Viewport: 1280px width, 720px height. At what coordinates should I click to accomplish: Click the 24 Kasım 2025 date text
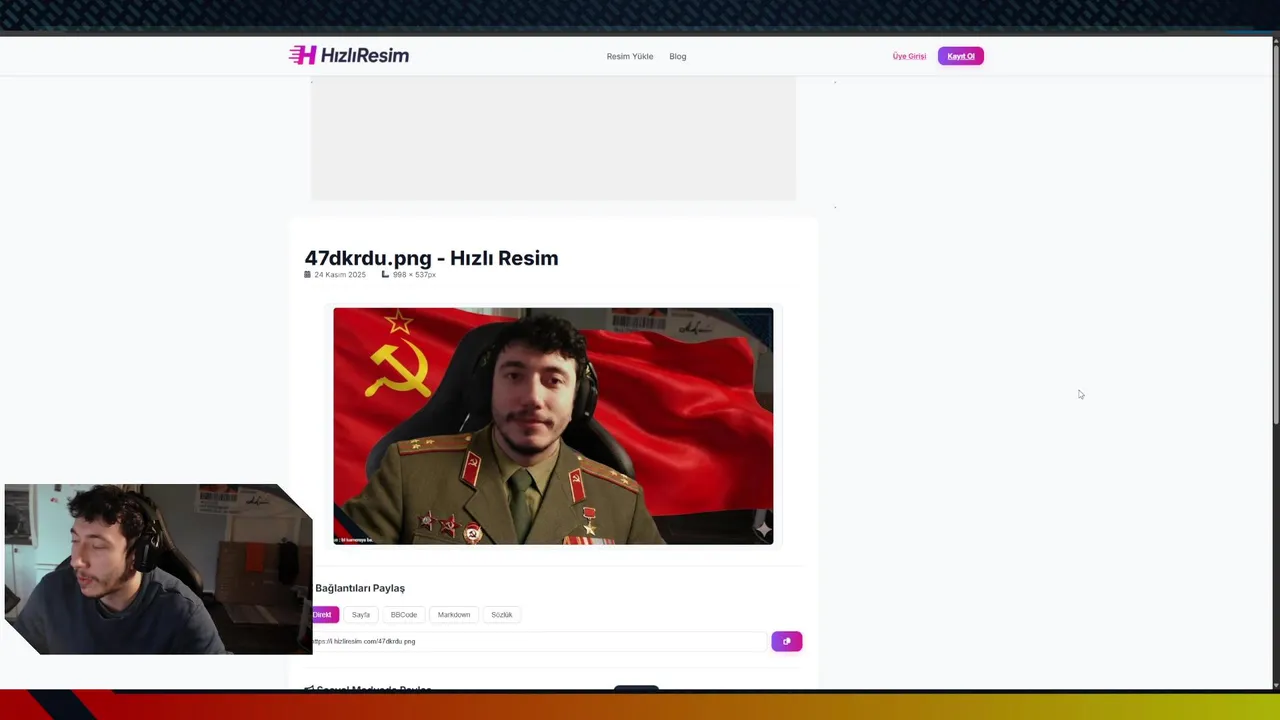(340, 274)
